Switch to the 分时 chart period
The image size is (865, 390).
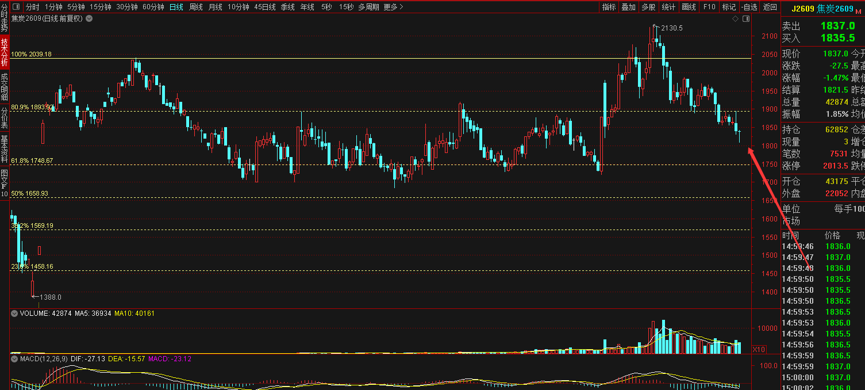point(33,7)
